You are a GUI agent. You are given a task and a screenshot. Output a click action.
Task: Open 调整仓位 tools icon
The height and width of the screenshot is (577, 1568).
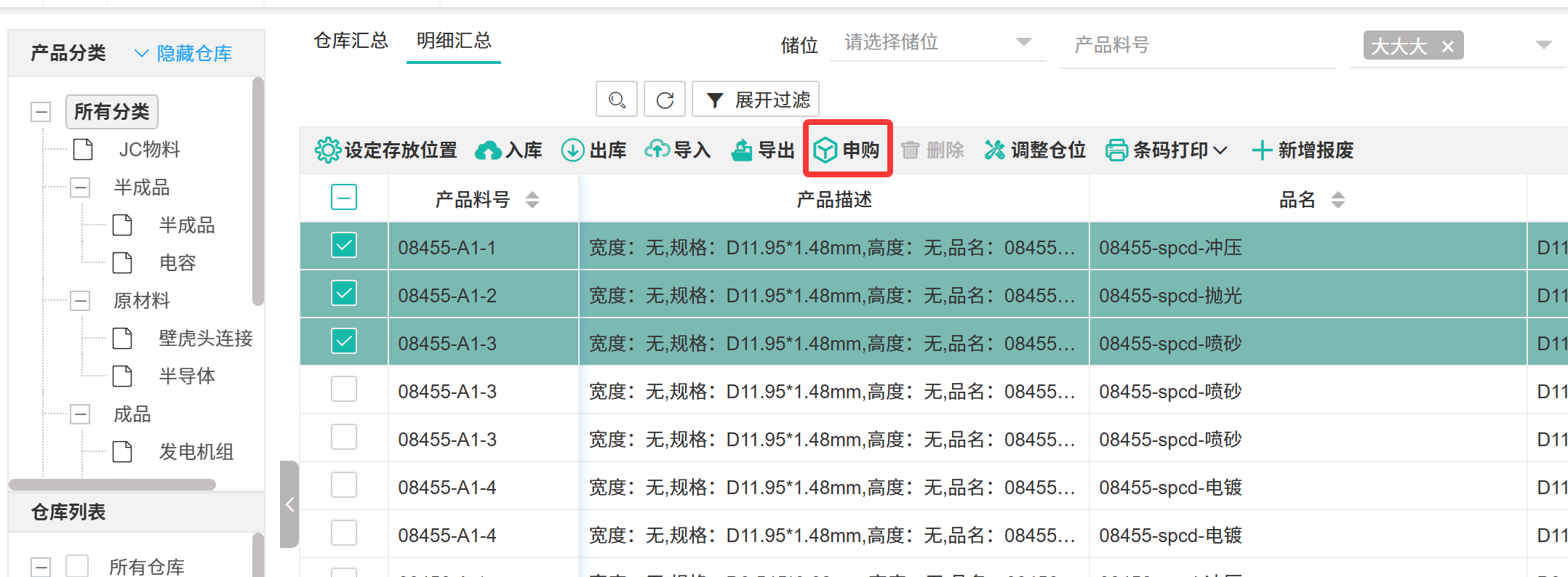coord(994,150)
